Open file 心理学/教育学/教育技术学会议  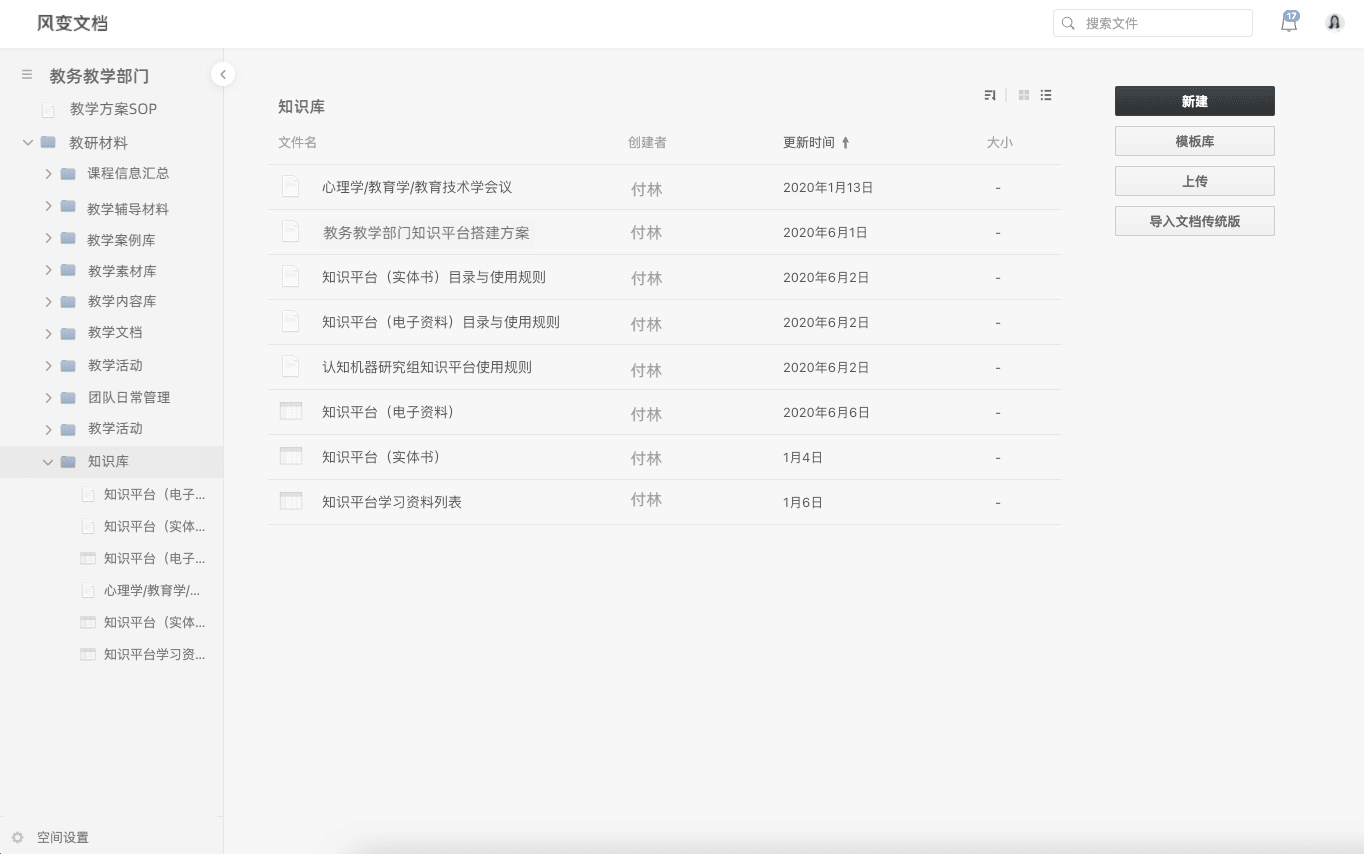coord(417,187)
